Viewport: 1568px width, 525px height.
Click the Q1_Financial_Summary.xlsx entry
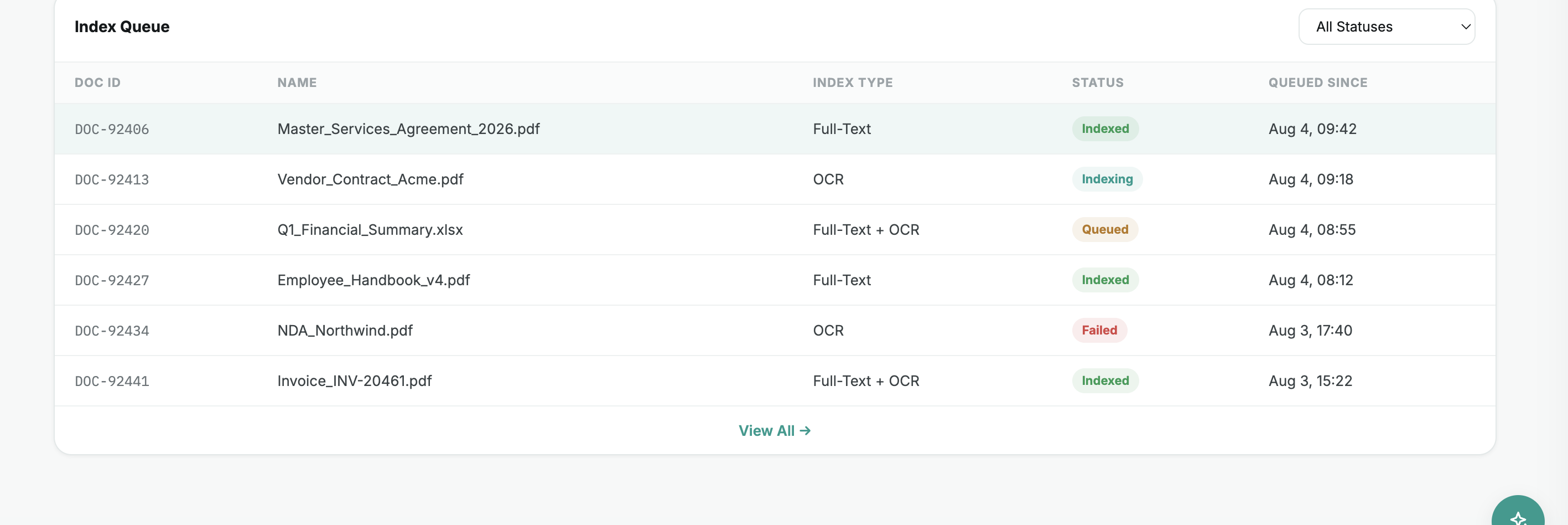point(370,230)
